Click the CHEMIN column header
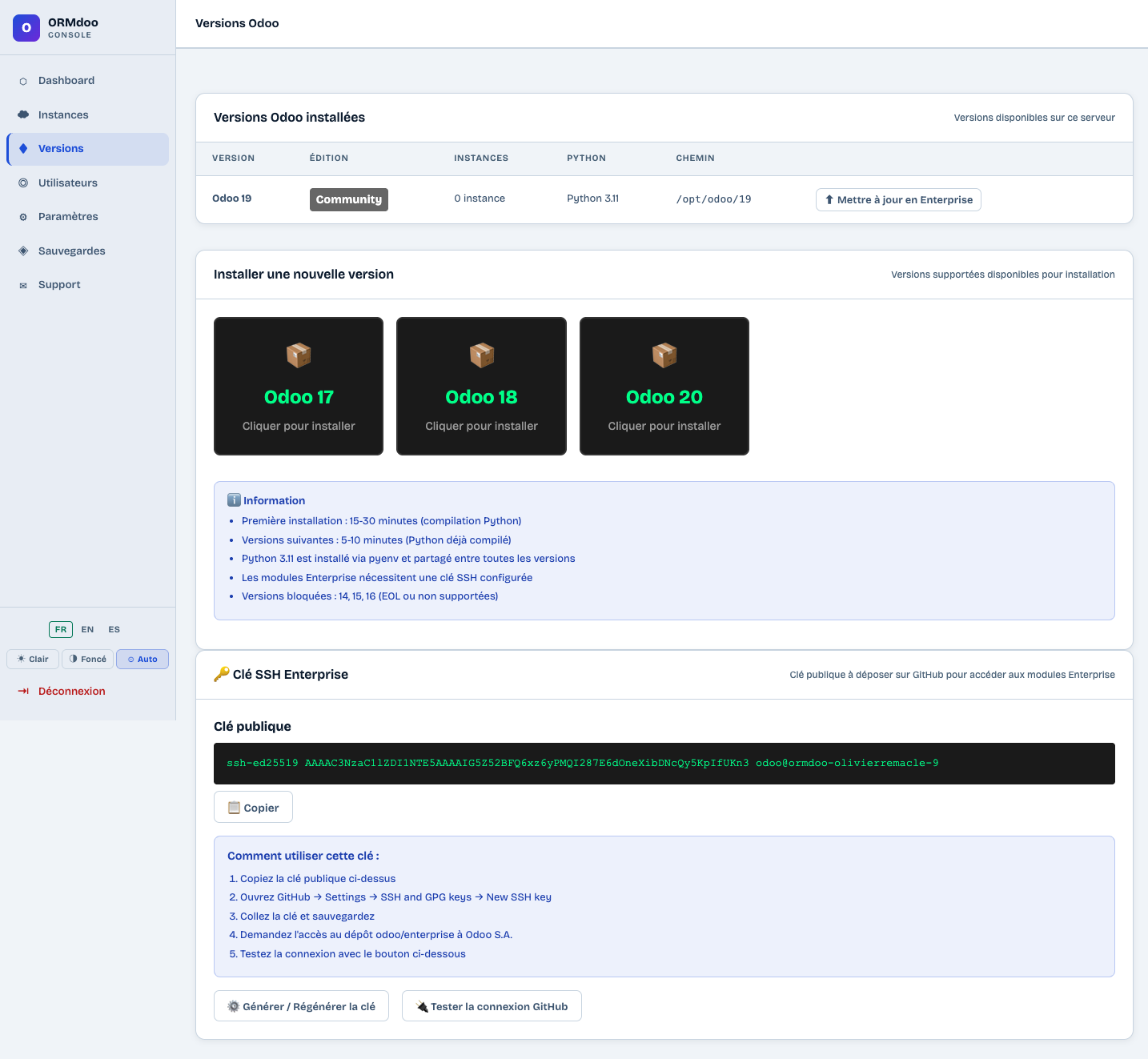The image size is (1148, 1059). pyautogui.click(x=696, y=158)
